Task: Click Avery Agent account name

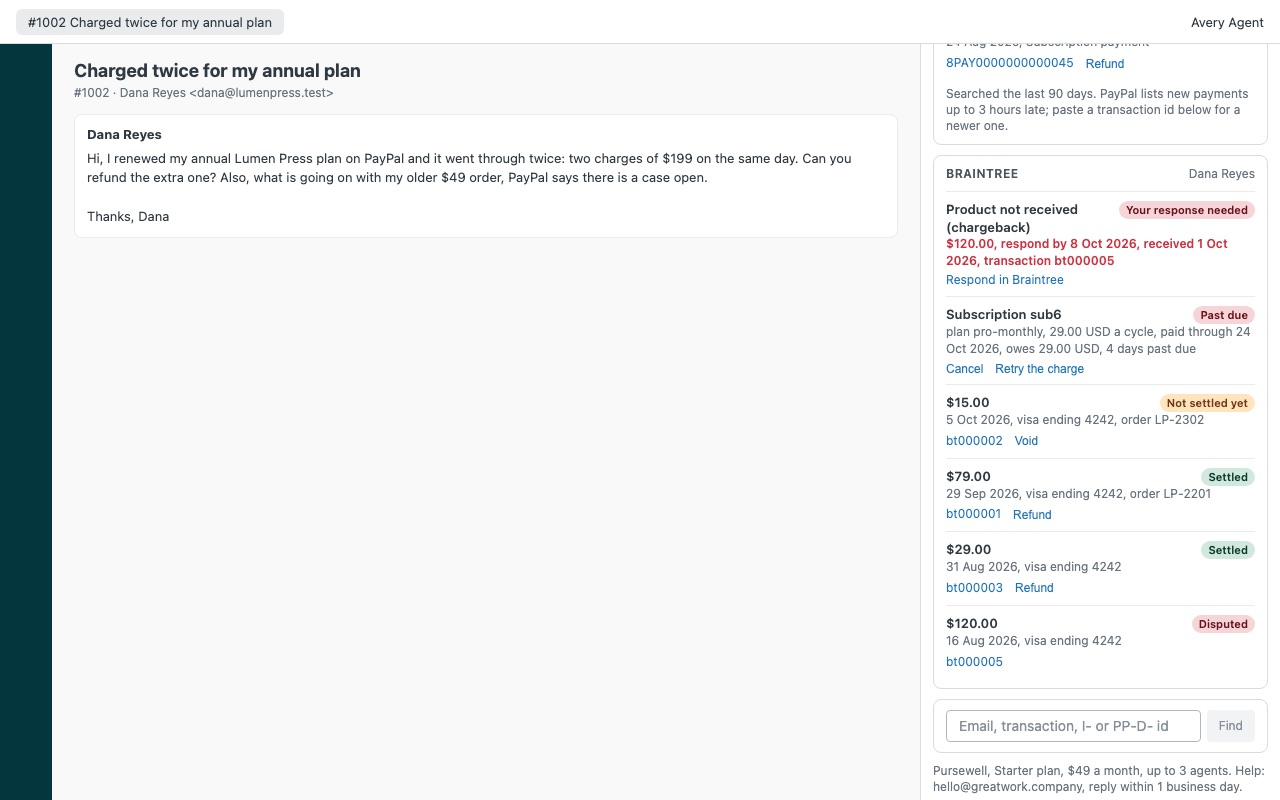Action: pyautogui.click(x=1227, y=22)
